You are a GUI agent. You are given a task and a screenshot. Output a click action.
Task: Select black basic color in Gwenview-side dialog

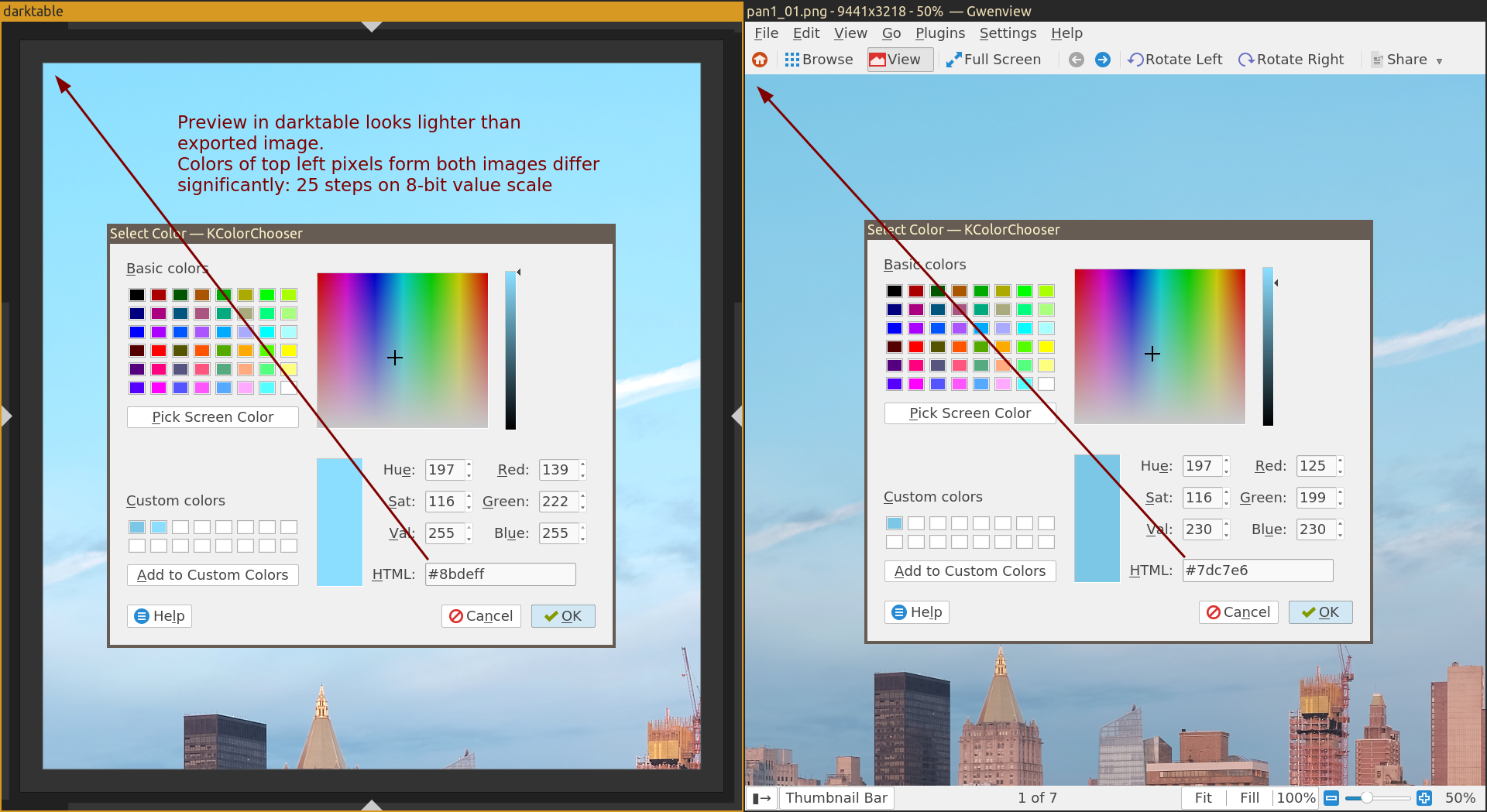(895, 291)
